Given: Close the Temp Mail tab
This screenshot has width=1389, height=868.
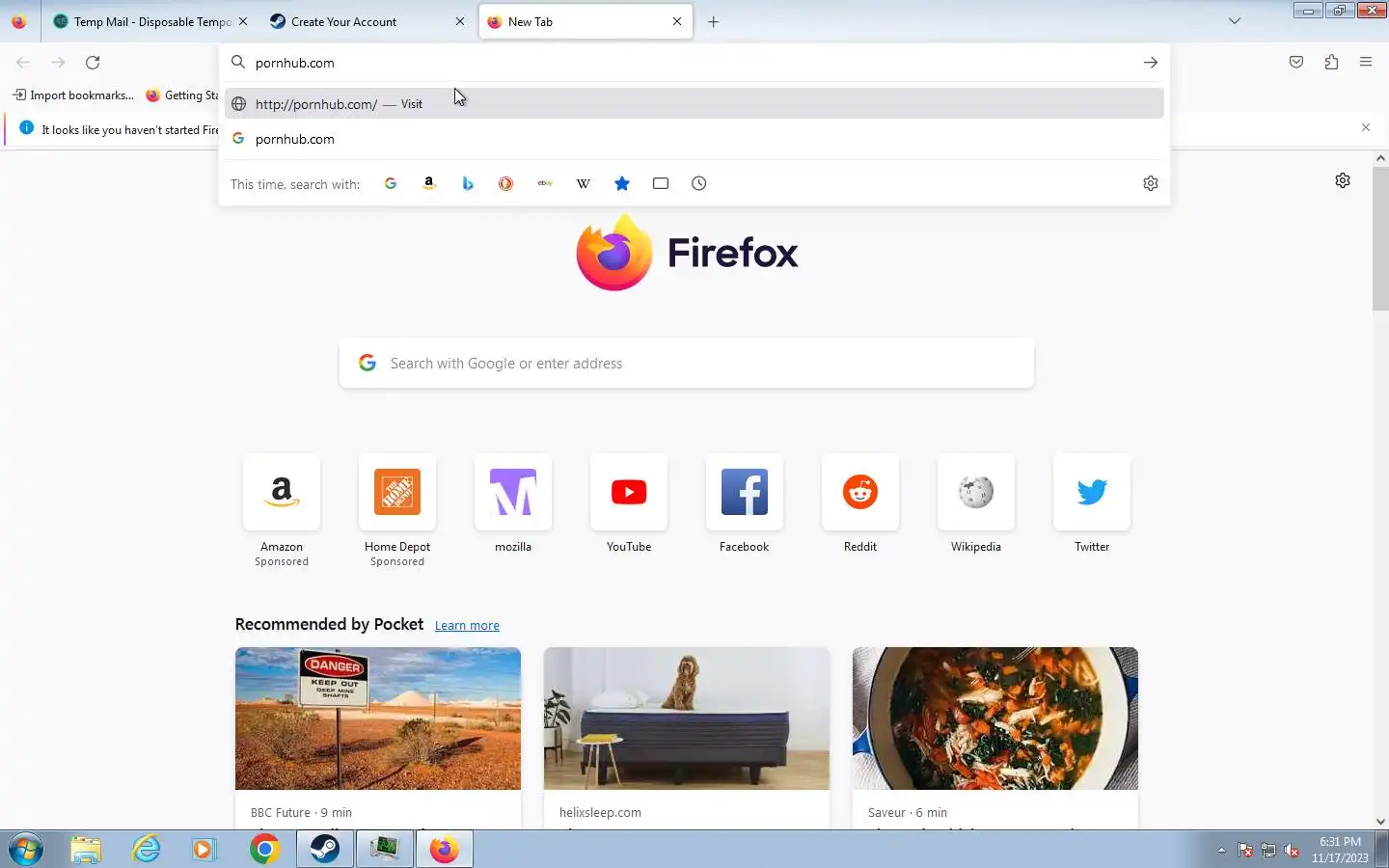Looking at the screenshot, I should [x=243, y=21].
